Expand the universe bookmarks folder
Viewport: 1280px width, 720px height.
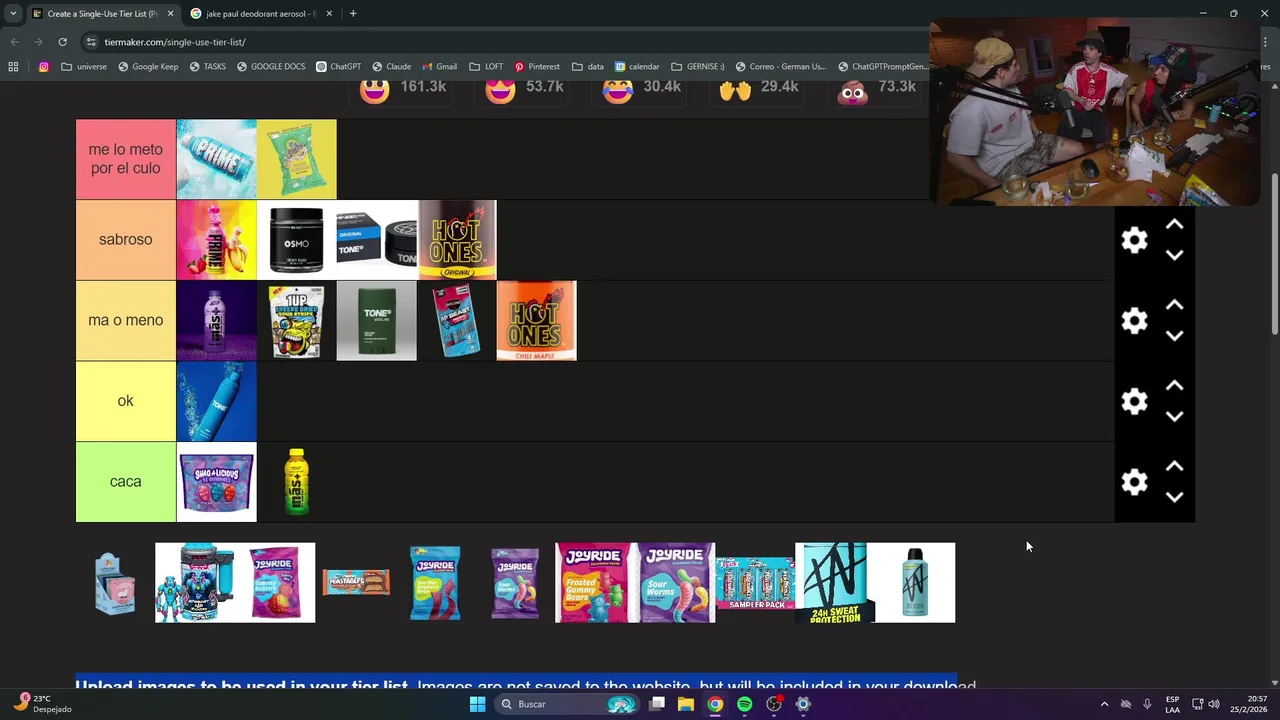point(84,67)
